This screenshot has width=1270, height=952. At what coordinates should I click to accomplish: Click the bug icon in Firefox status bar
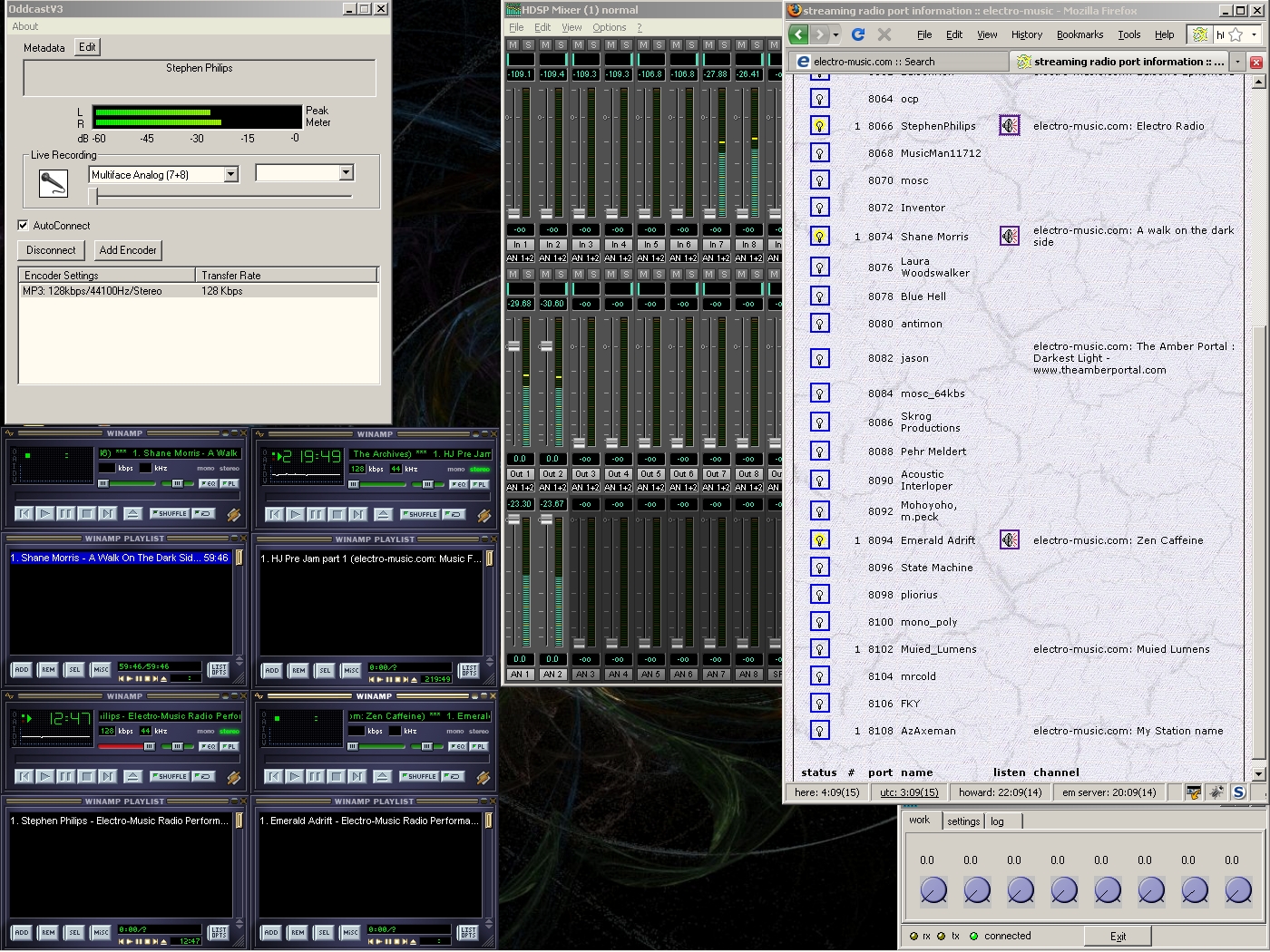pyautogui.click(x=1216, y=792)
